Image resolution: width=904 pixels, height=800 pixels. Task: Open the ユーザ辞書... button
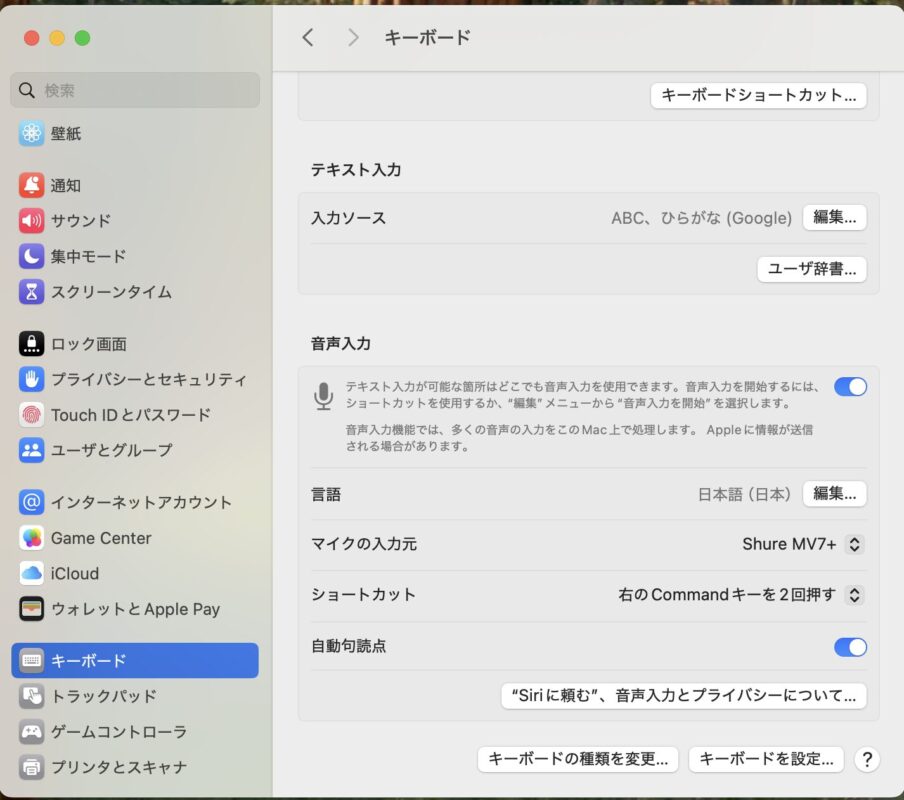(811, 269)
